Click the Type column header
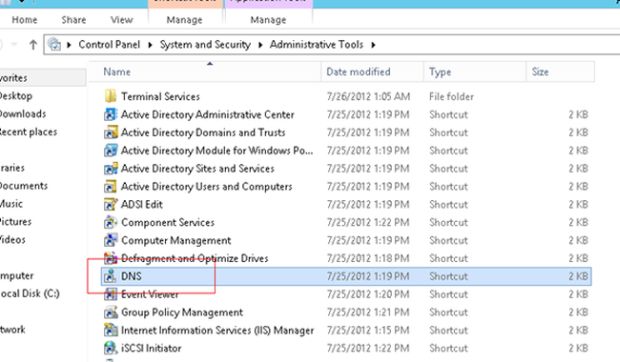The width and height of the screenshot is (620, 362). (x=440, y=72)
